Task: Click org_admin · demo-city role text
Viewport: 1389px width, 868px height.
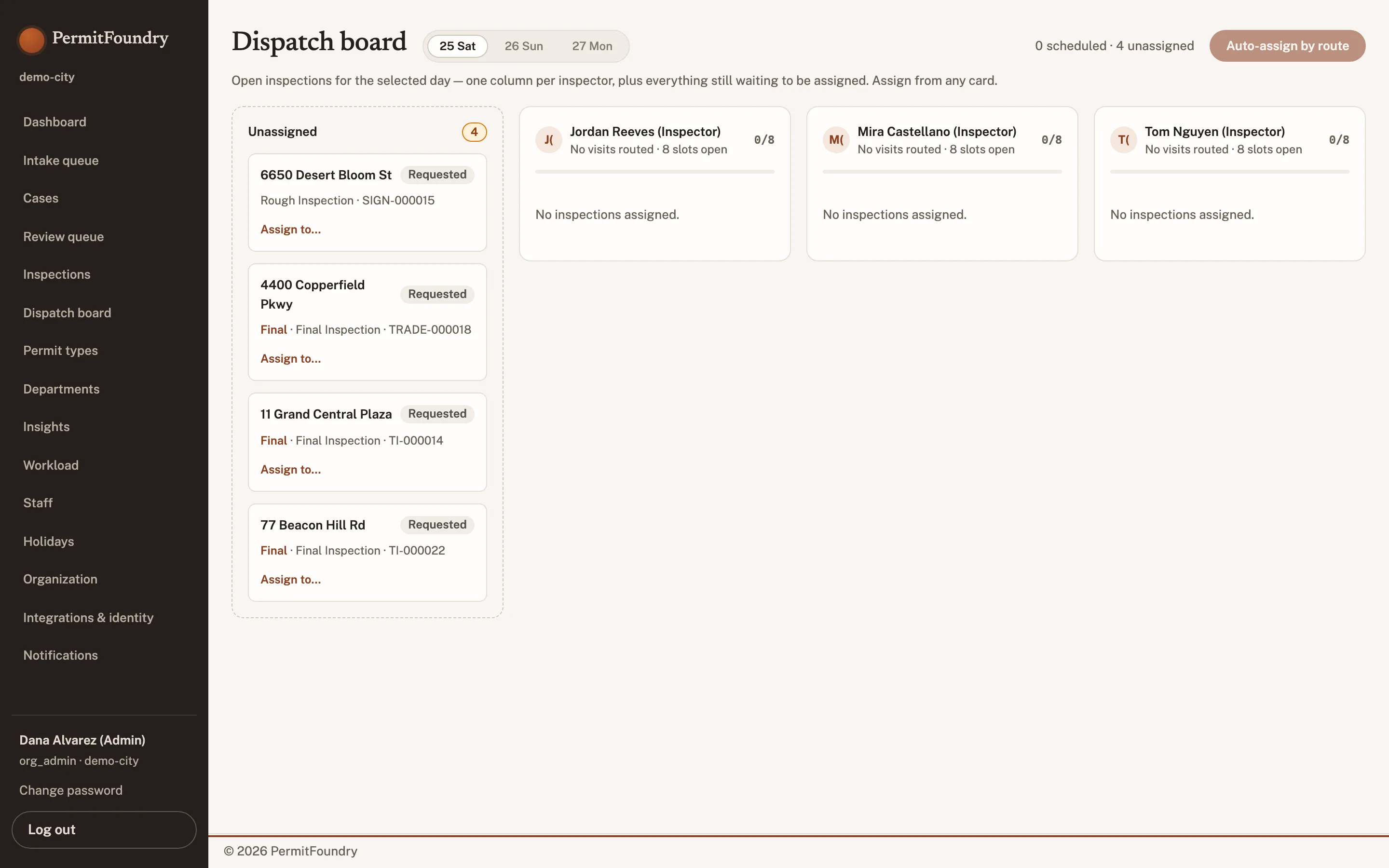Action: pyautogui.click(x=79, y=761)
